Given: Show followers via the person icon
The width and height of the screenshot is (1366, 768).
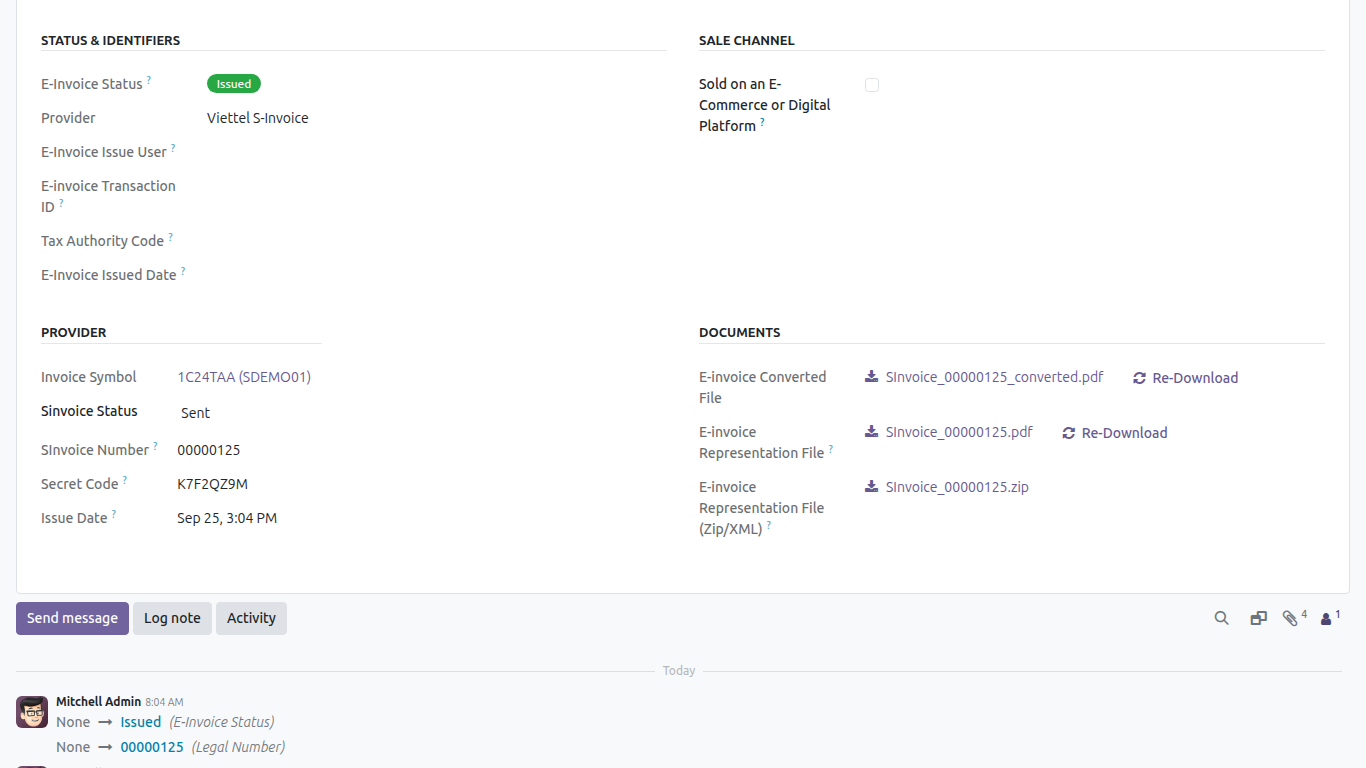Looking at the screenshot, I should coord(1326,619).
